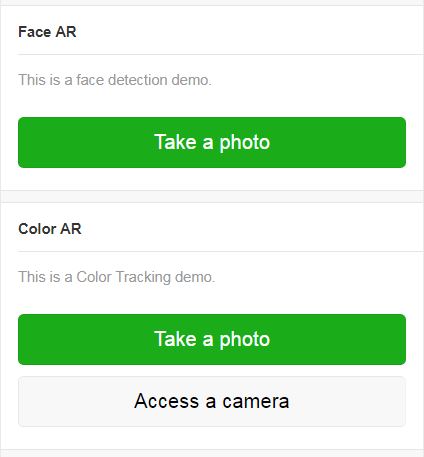
Task: Start photo capture for Color Tracking demo
Action: (212, 339)
